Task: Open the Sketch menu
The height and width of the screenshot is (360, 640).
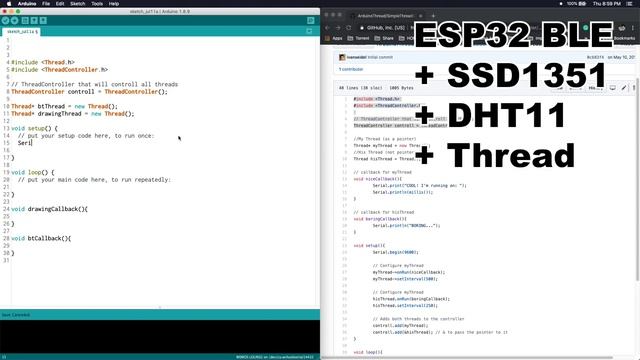Action: pyautogui.click(x=78, y=4)
